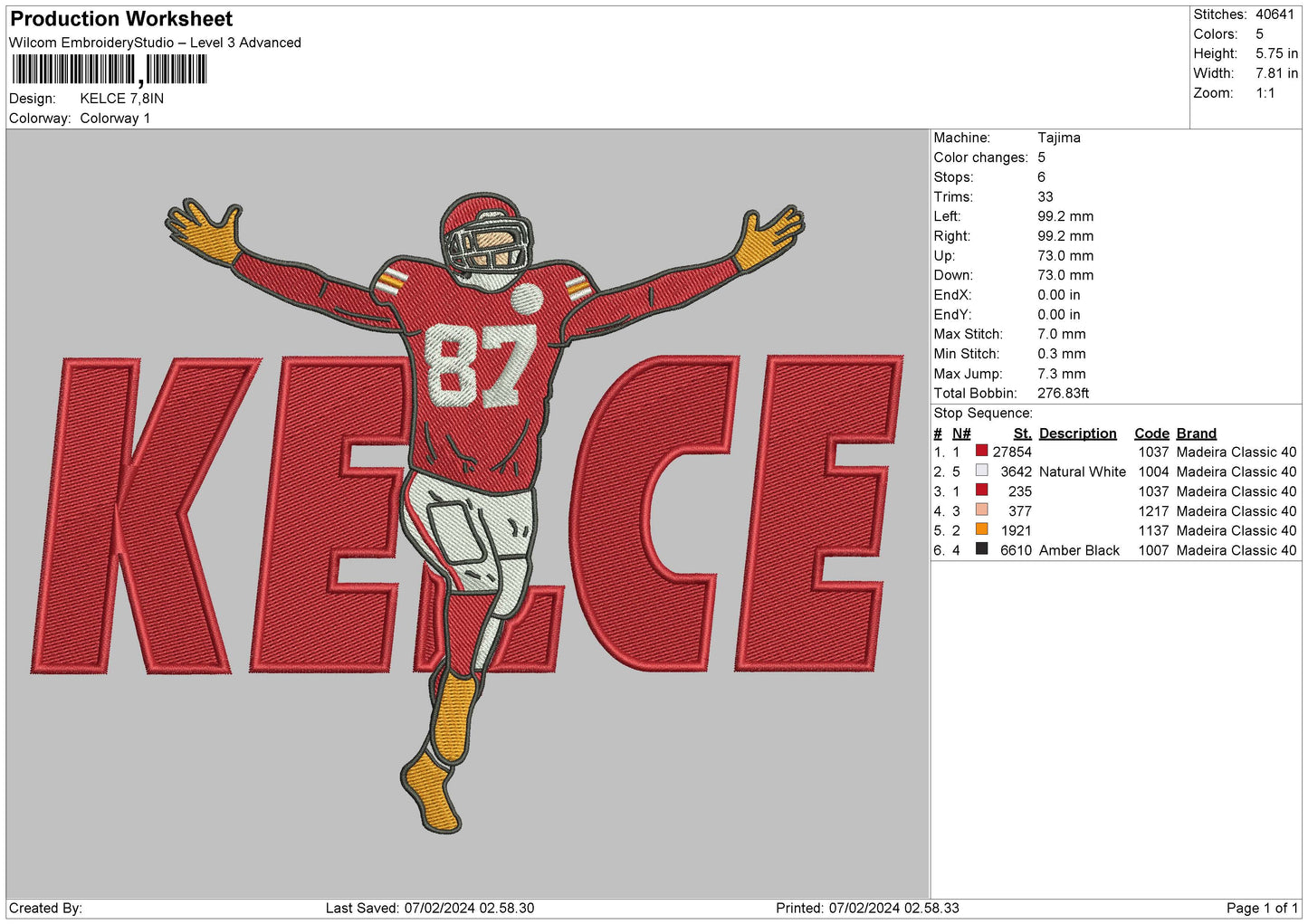Click the design name 'KELCE 7,8IN'
This screenshot has width=1308, height=924.
(122, 99)
